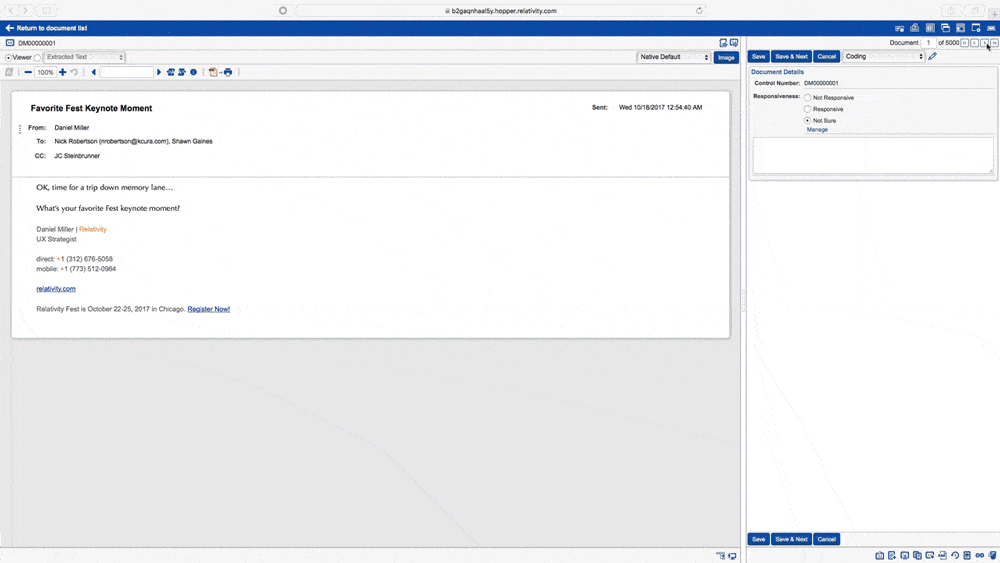The image size is (1000, 563).
Task: Click the top Save & Next button
Action: click(791, 57)
